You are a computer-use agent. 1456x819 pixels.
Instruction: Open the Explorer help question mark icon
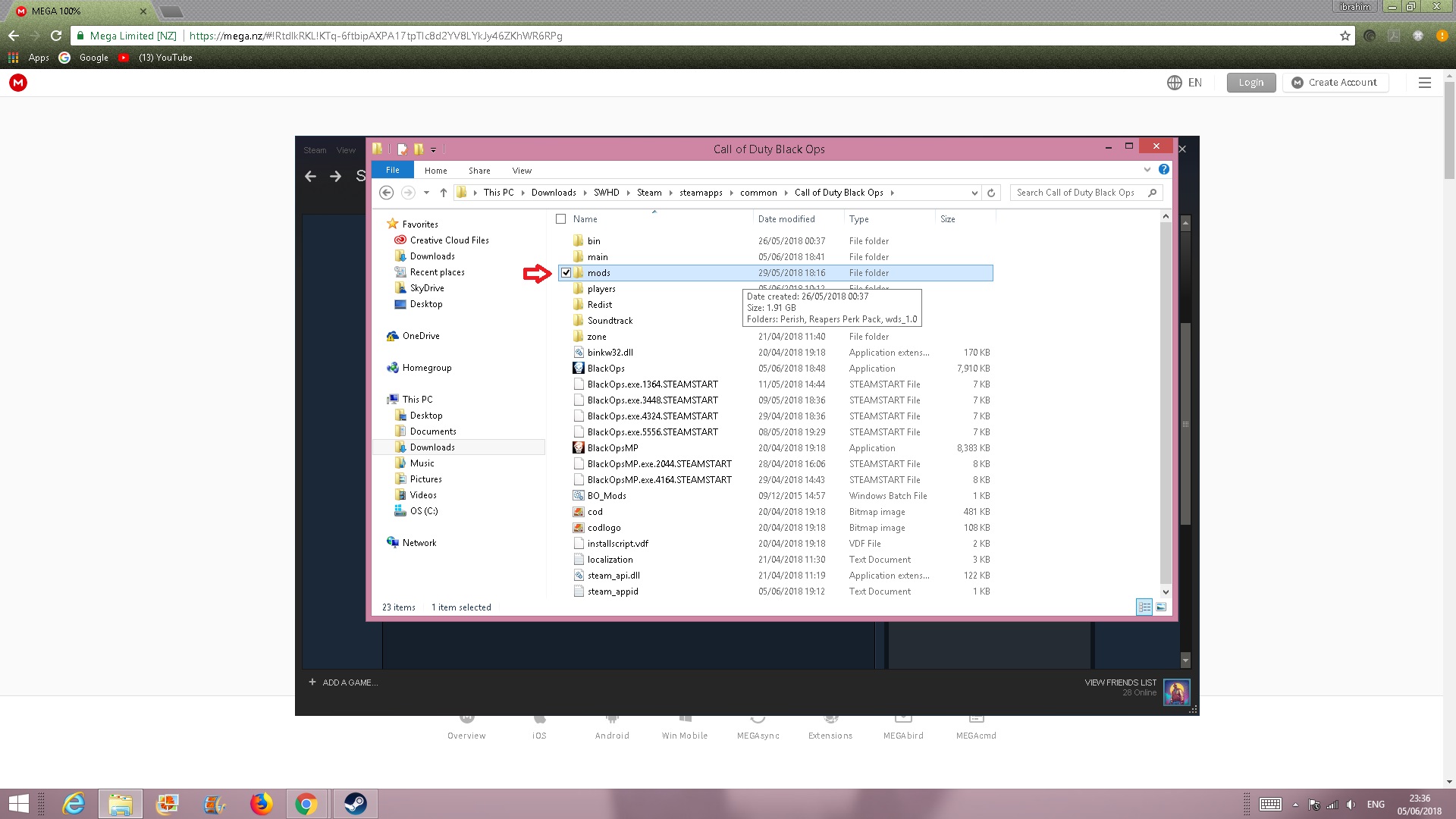[1163, 170]
